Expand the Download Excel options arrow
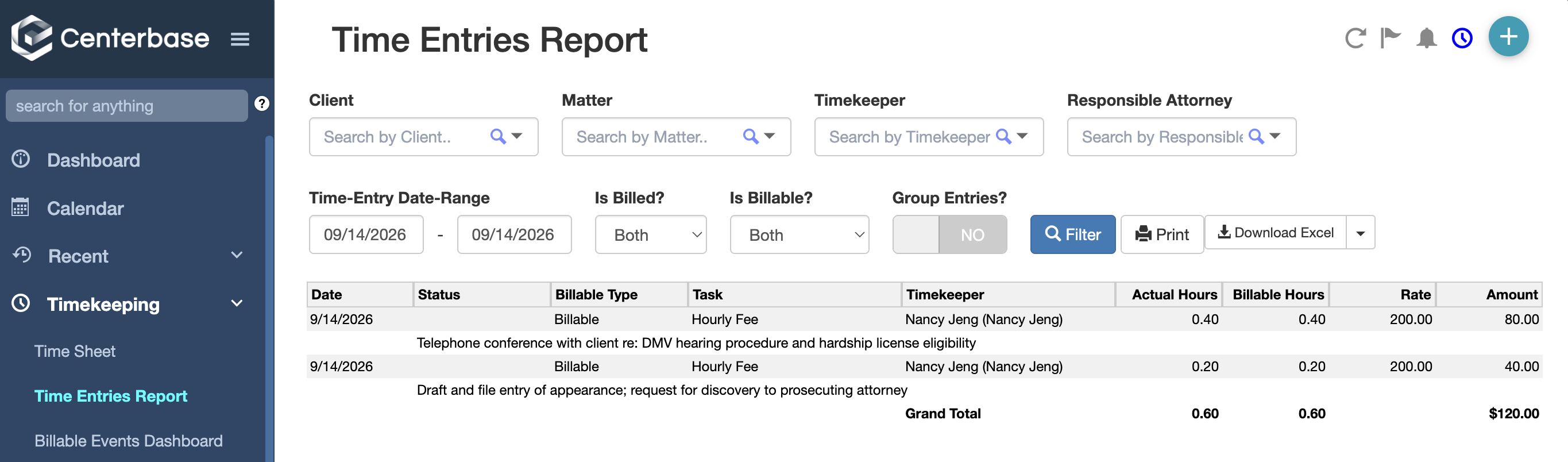Image resolution: width=1568 pixels, height=462 pixels. [1361, 233]
